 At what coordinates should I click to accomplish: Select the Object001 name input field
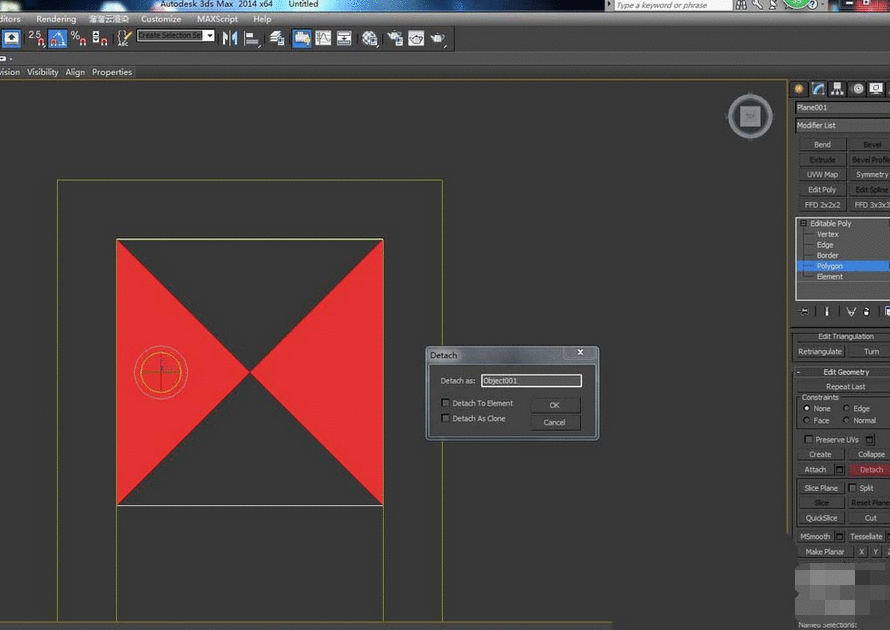532,381
